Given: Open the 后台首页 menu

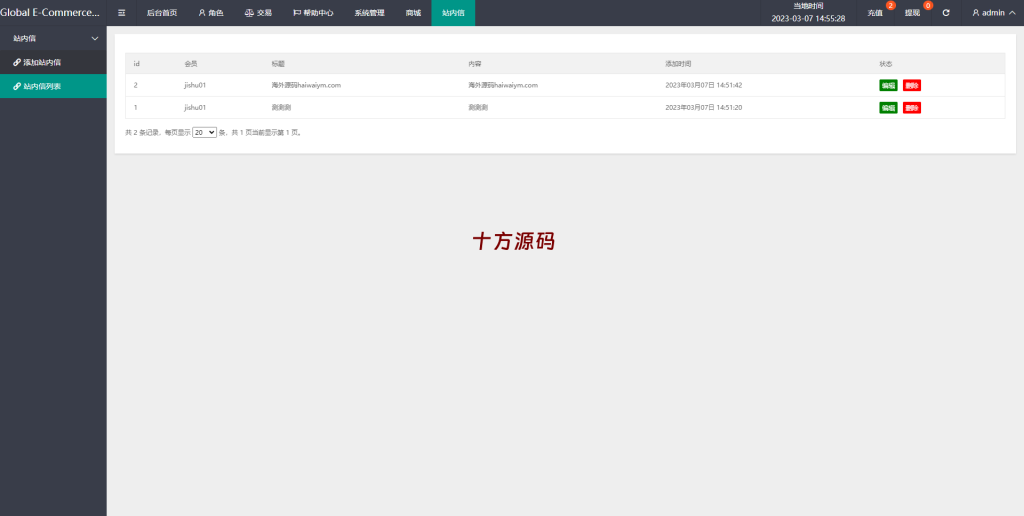Looking at the screenshot, I should [x=162, y=13].
